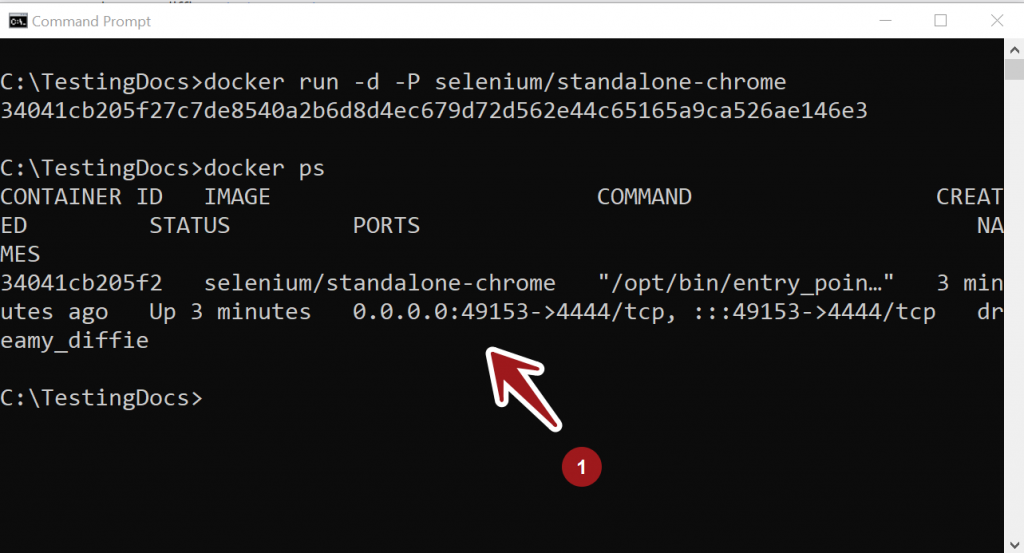
Task: Click the Command Prompt title text
Action: tap(91, 22)
